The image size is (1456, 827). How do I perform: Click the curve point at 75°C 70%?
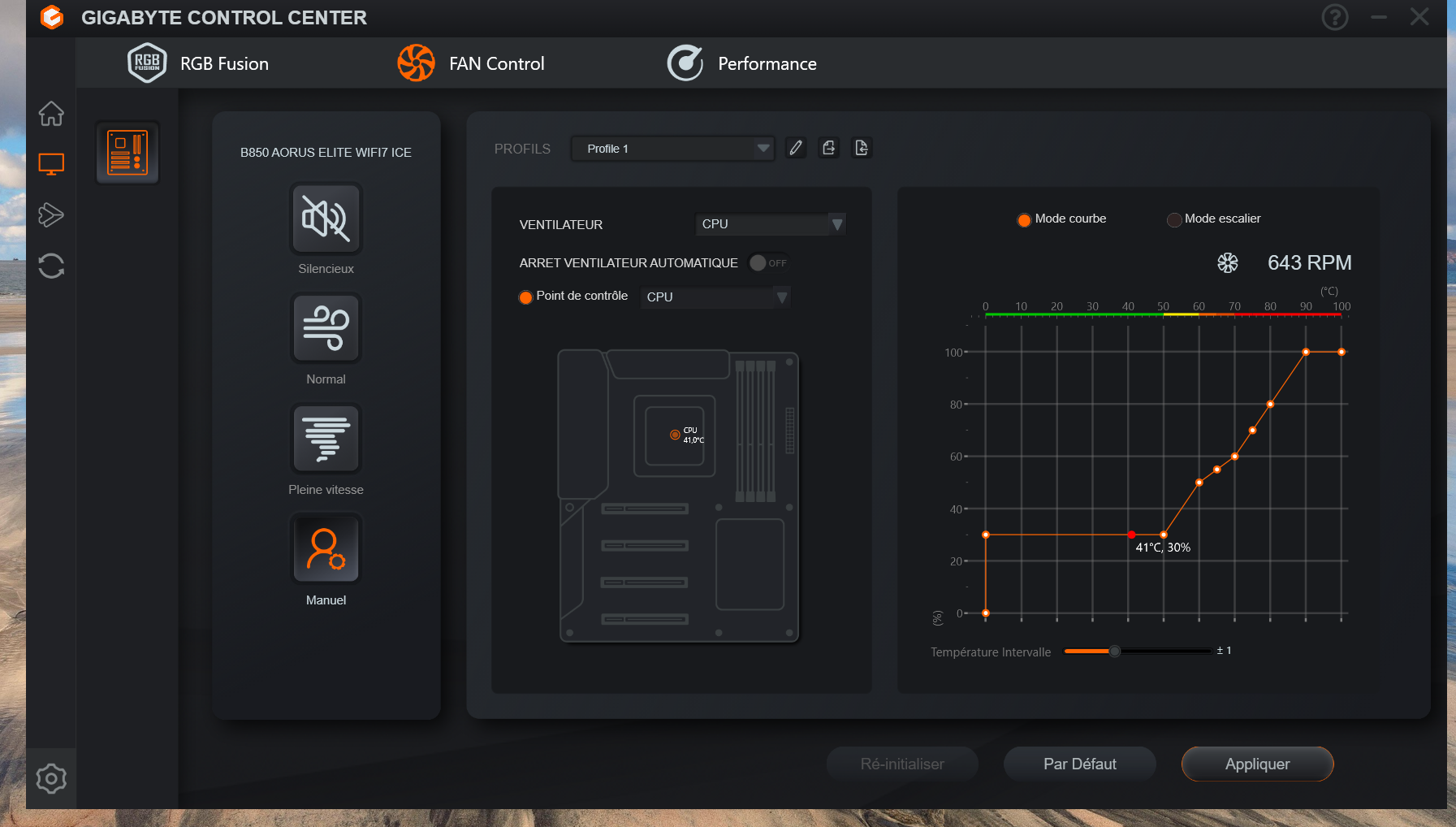[x=1252, y=431]
